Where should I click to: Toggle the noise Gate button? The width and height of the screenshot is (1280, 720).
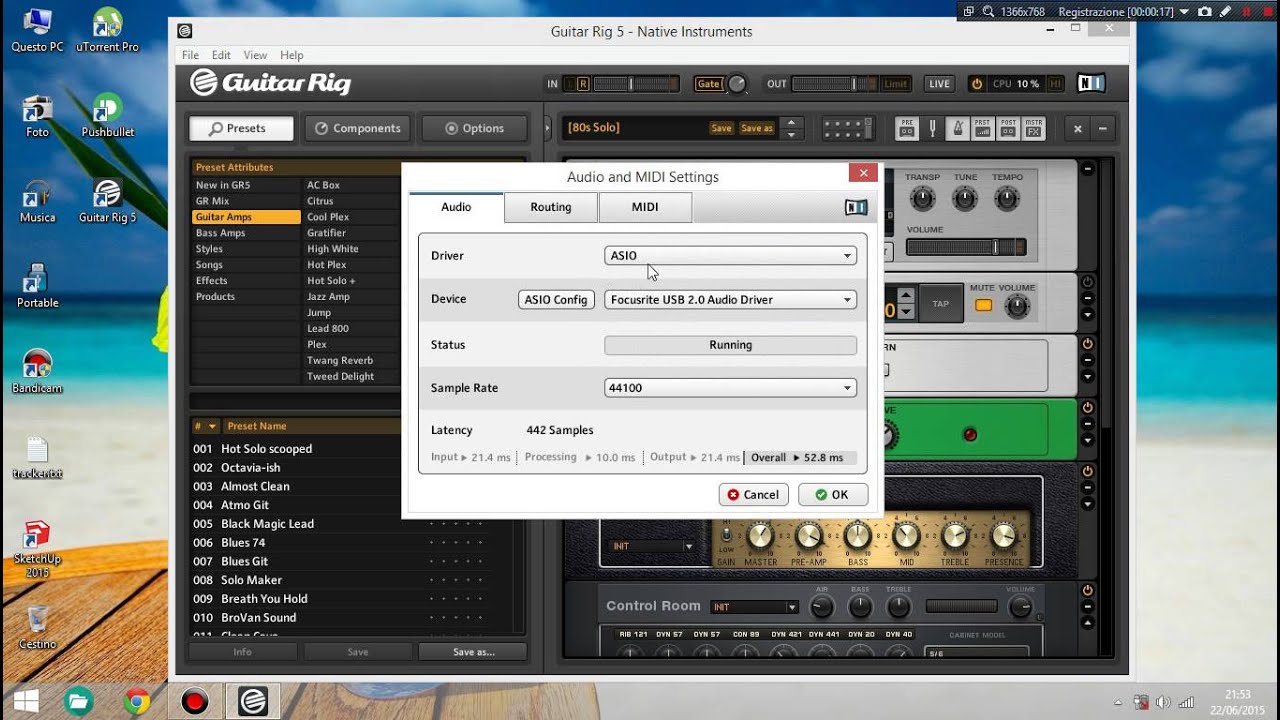pyautogui.click(x=708, y=84)
